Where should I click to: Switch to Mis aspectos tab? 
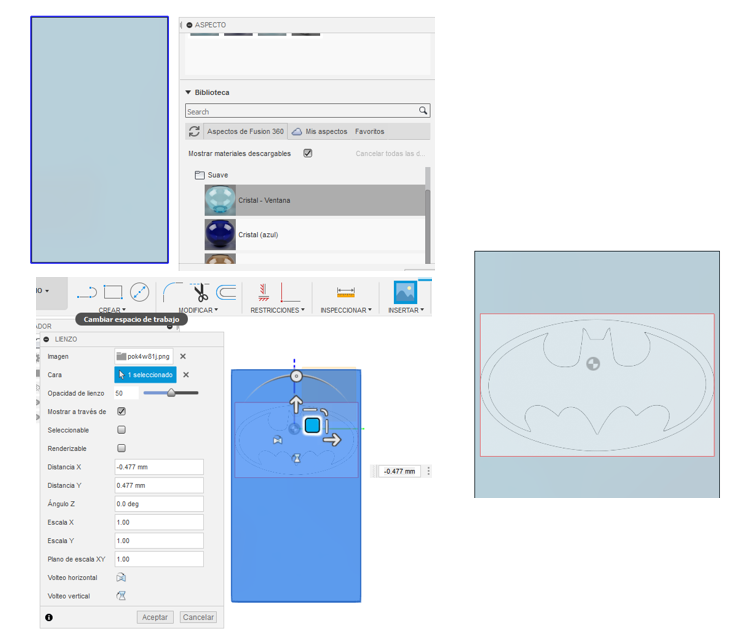(320, 131)
